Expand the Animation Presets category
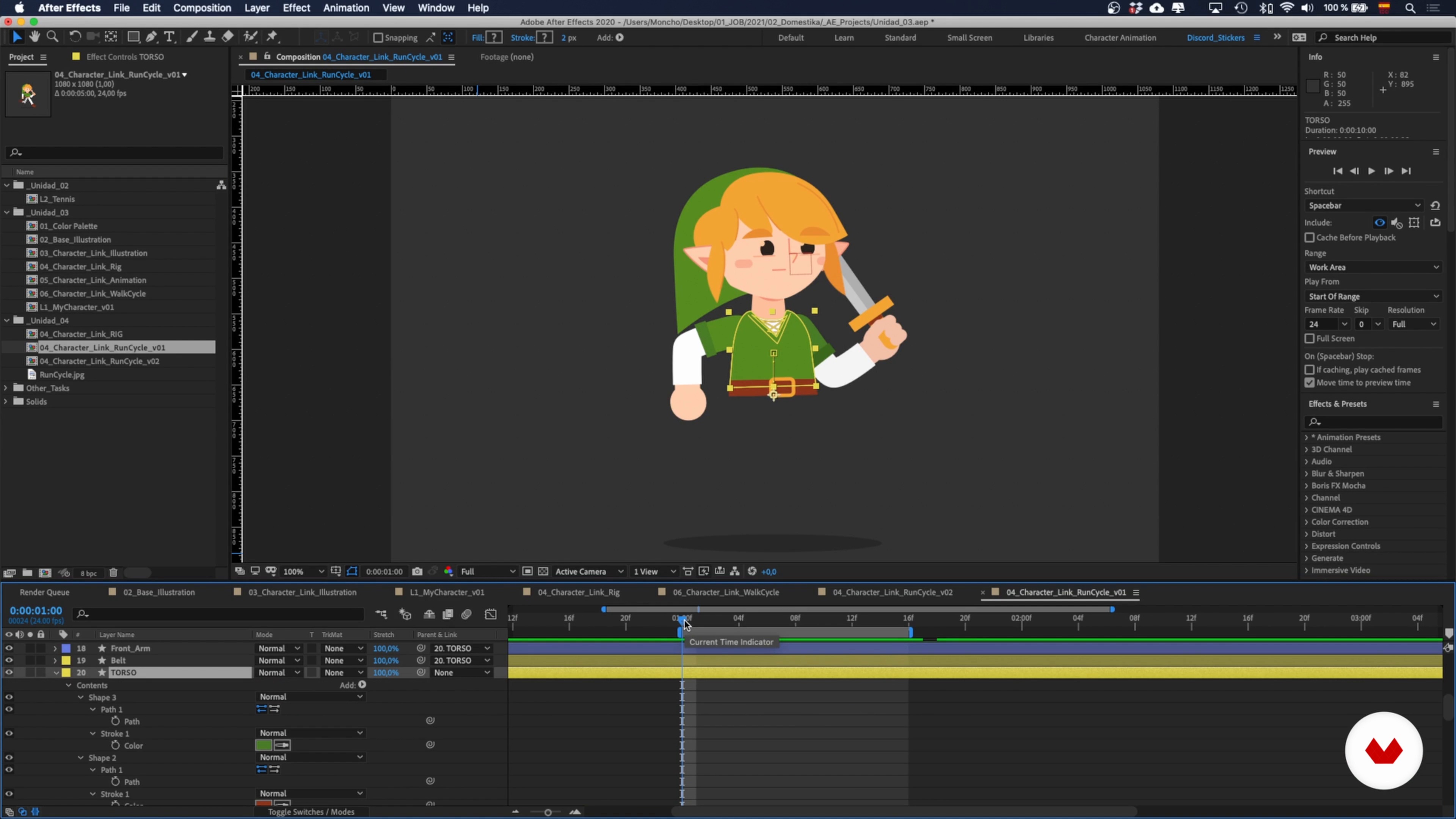Screen dimensions: 1456x819 [1307, 438]
